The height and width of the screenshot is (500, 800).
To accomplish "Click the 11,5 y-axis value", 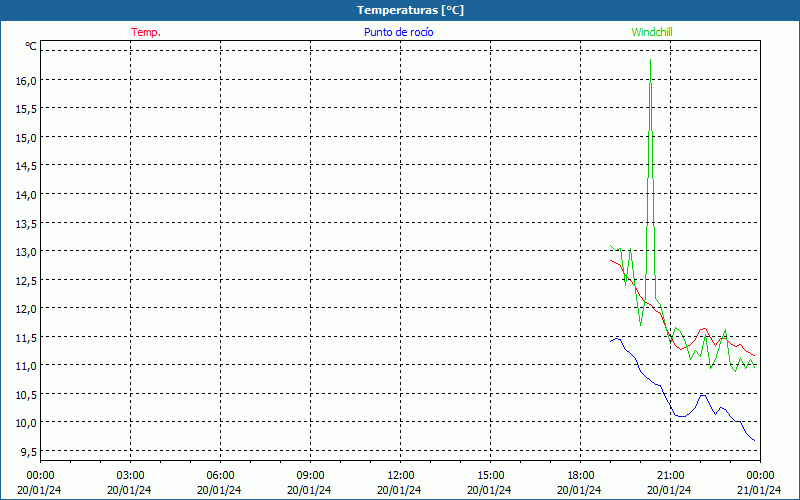I will [x=26, y=338].
